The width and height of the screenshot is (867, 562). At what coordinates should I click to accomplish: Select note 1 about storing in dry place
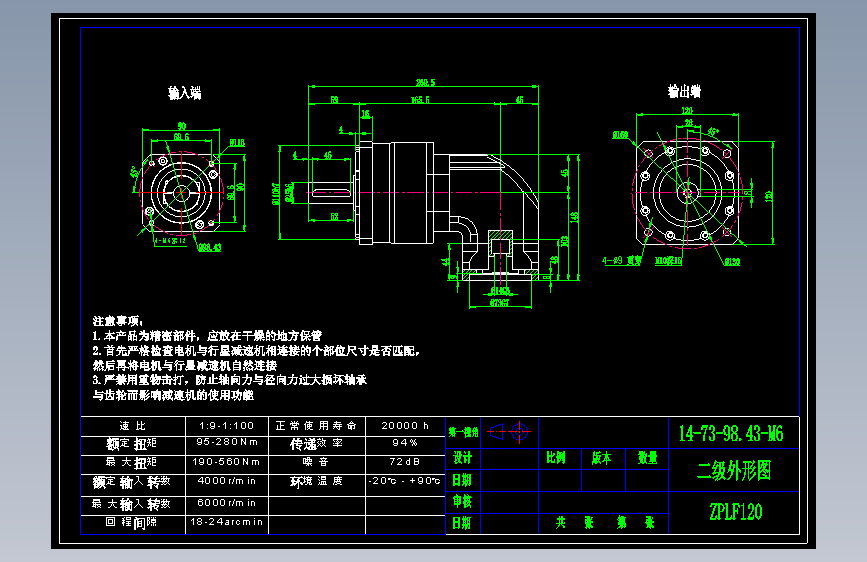pos(207,336)
